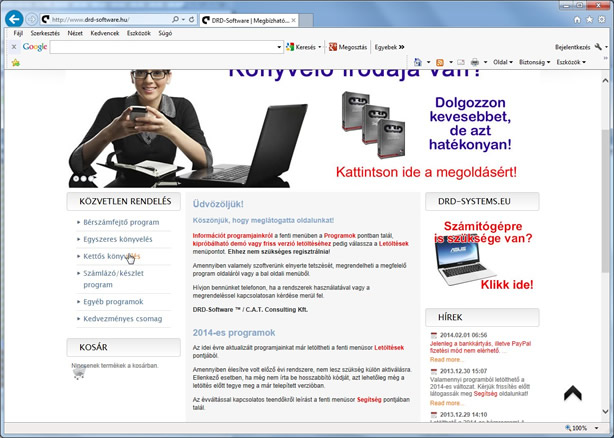
Task: Click the Read mail envelope icon
Action: [x=461, y=62]
